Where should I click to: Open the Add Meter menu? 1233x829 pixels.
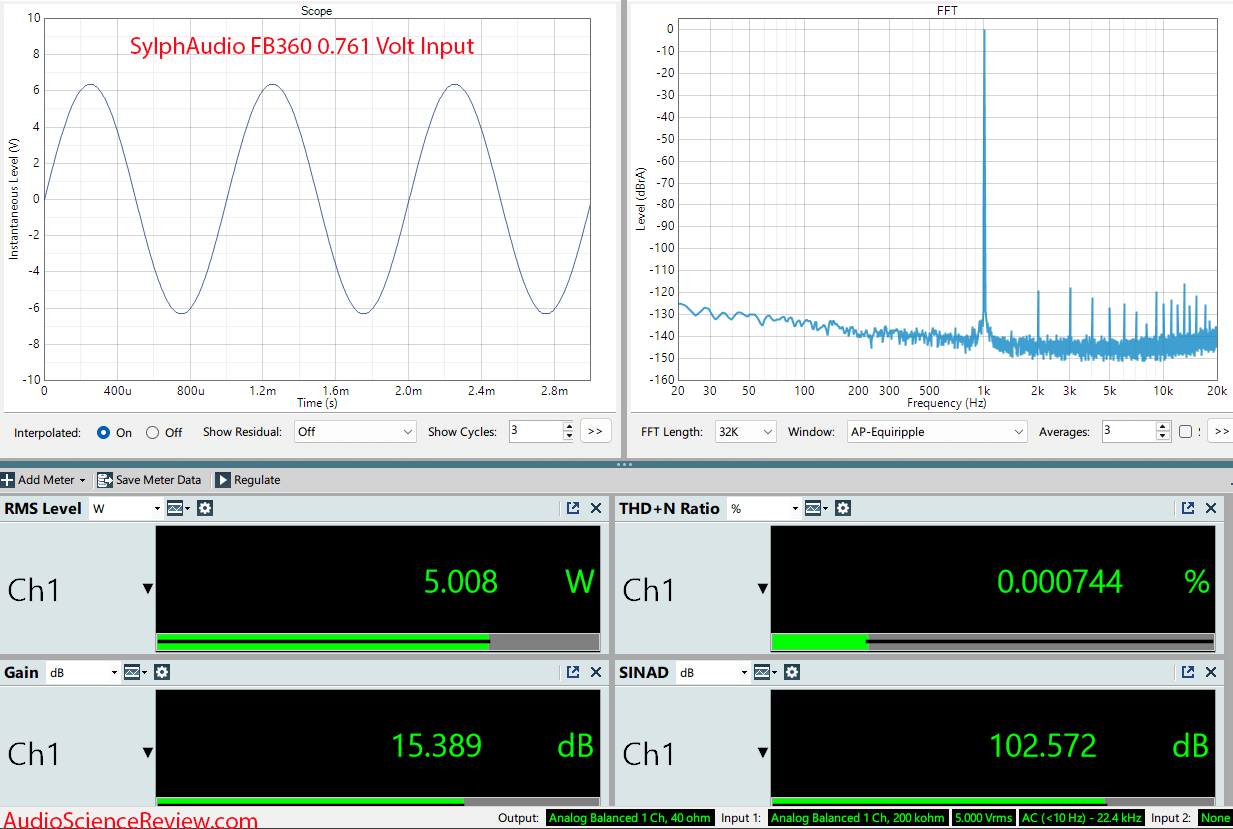tap(45, 480)
